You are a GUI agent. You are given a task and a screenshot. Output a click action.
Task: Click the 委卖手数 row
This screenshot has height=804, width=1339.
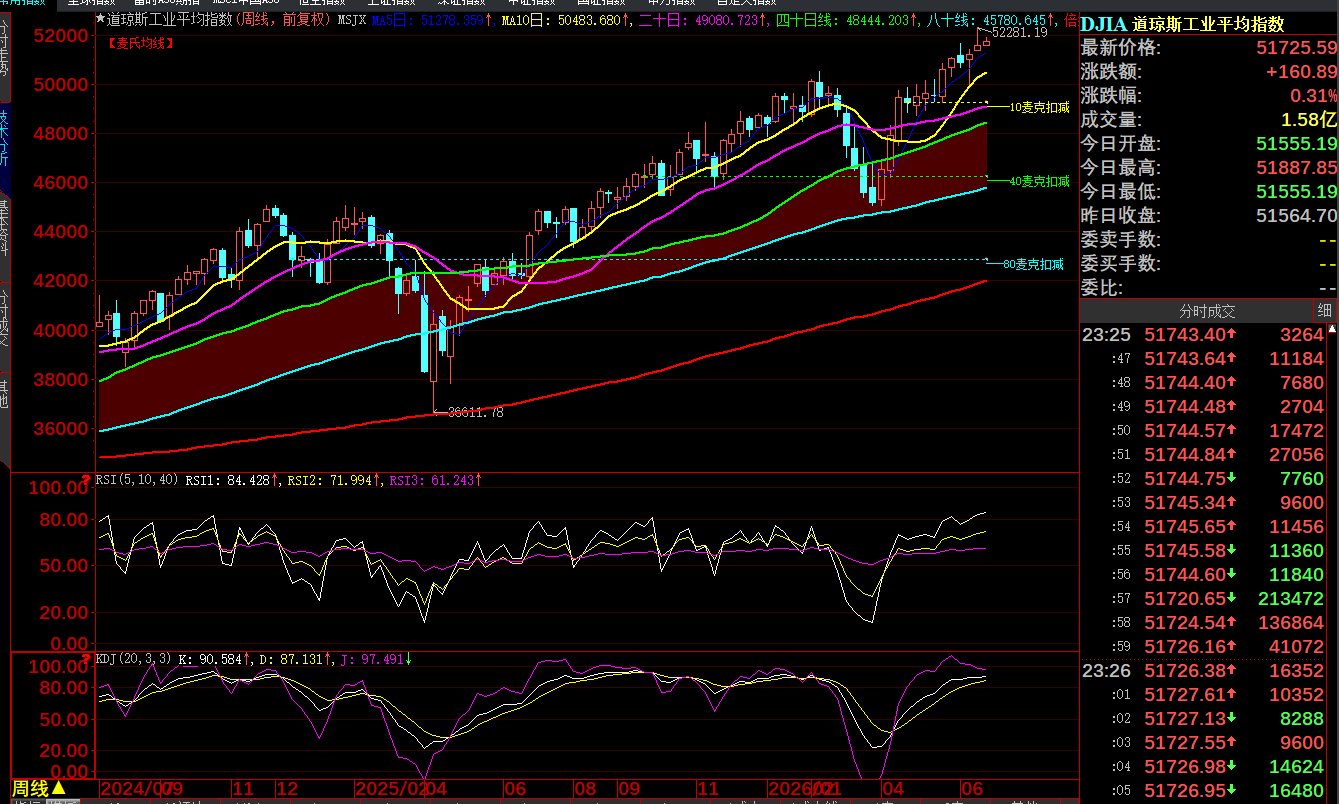(x=1208, y=240)
